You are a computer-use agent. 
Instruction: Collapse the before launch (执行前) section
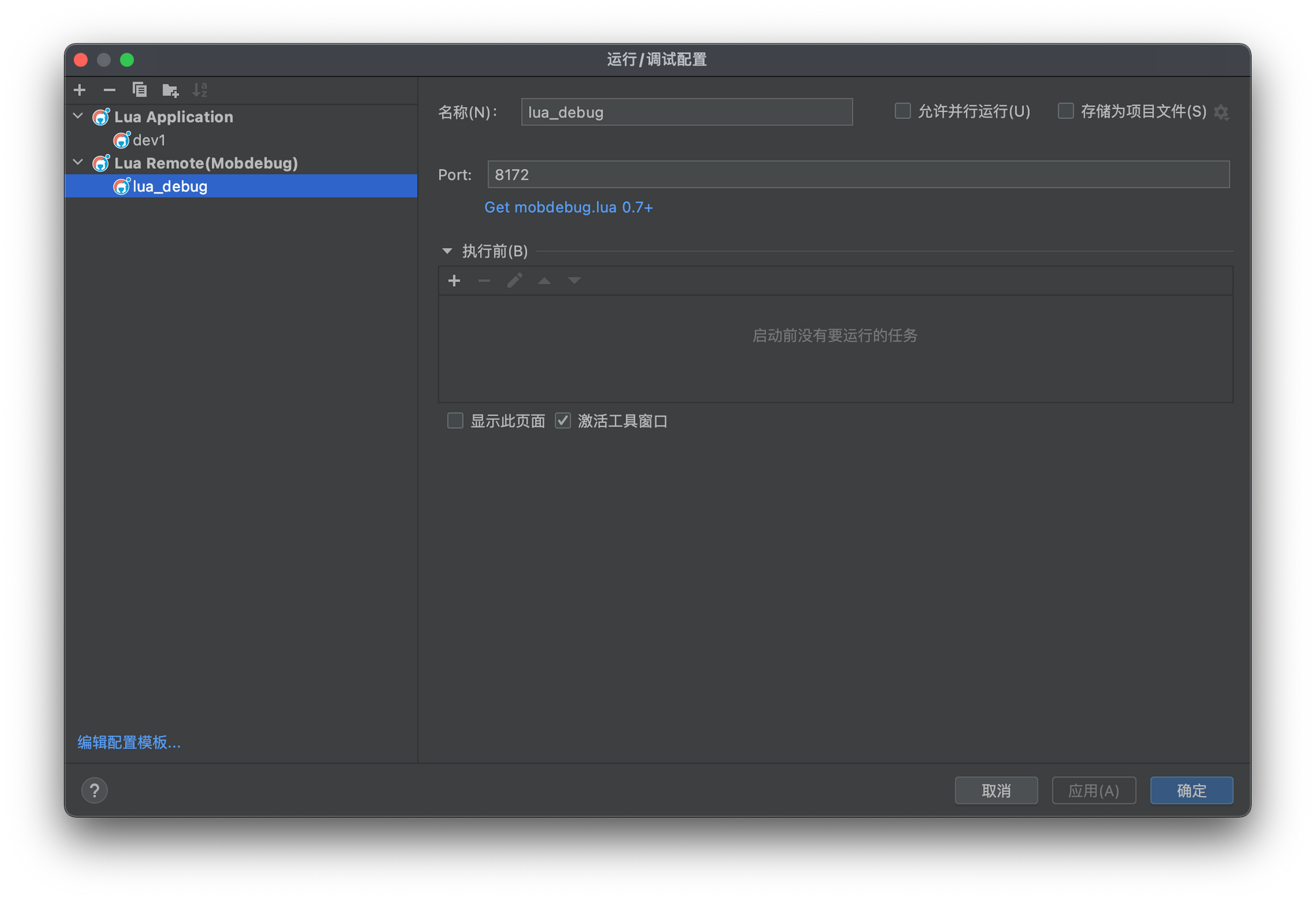(x=447, y=251)
